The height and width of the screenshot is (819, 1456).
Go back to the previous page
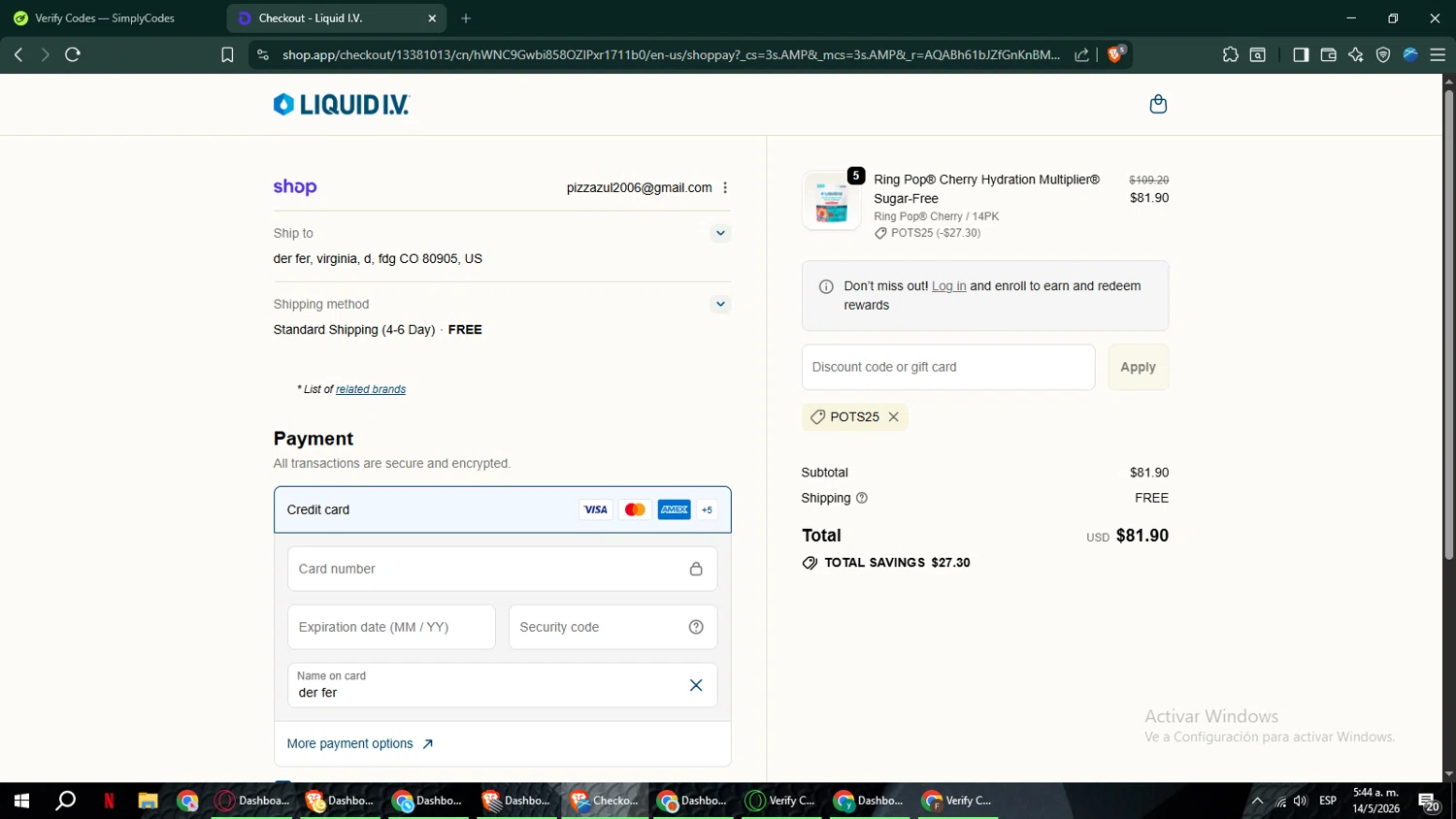[18, 54]
